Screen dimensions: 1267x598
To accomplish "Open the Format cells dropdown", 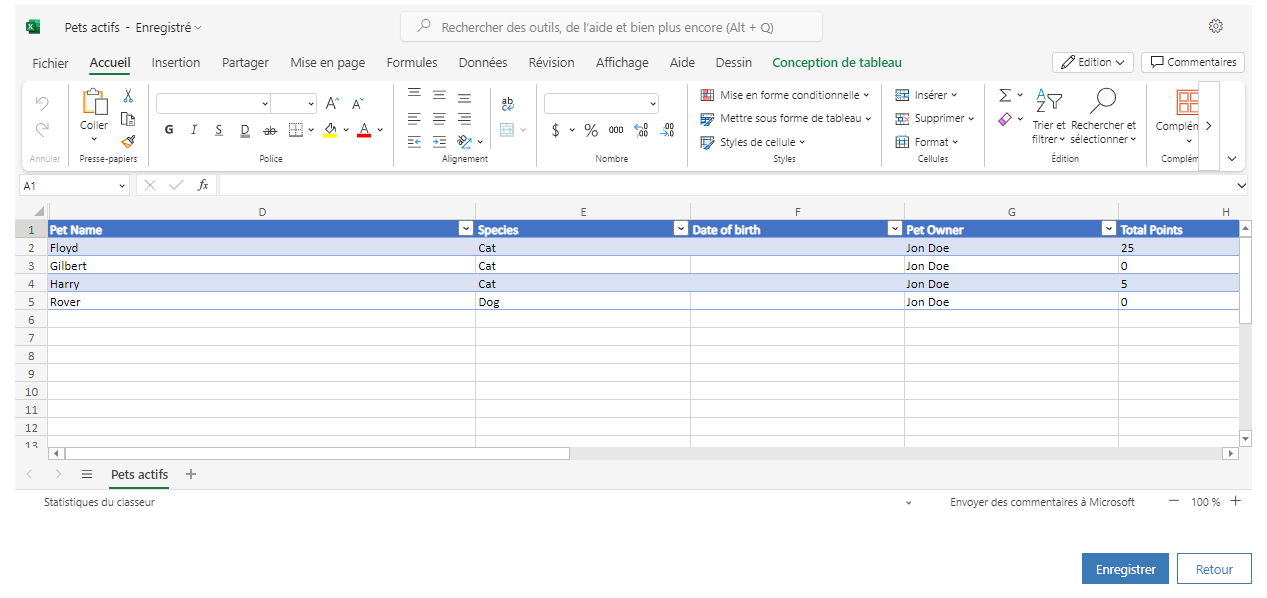I will 926,142.
